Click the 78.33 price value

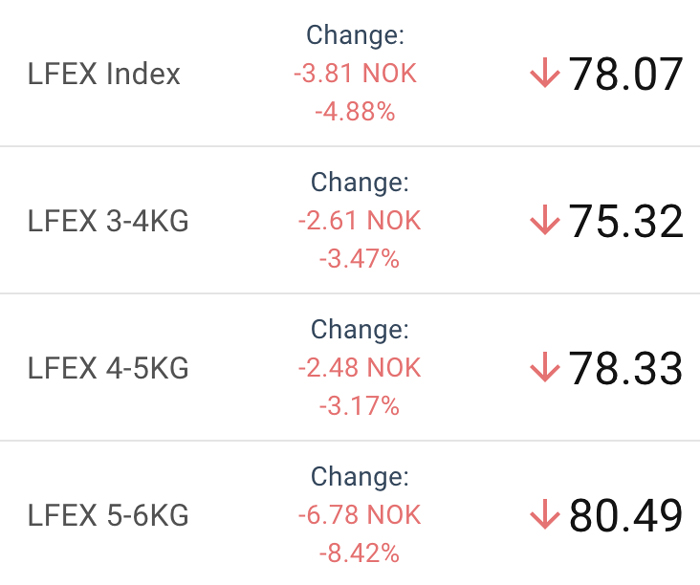pyautogui.click(x=625, y=368)
